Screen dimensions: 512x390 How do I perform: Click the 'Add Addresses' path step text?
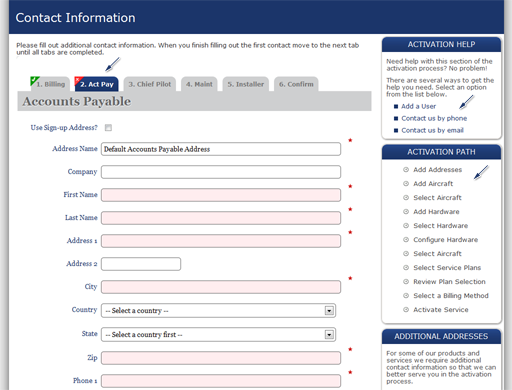click(x=437, y=170)
